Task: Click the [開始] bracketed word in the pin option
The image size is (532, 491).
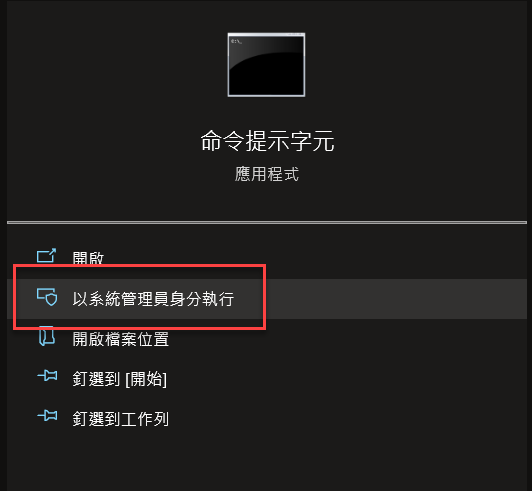Action: tap(146, 379)
